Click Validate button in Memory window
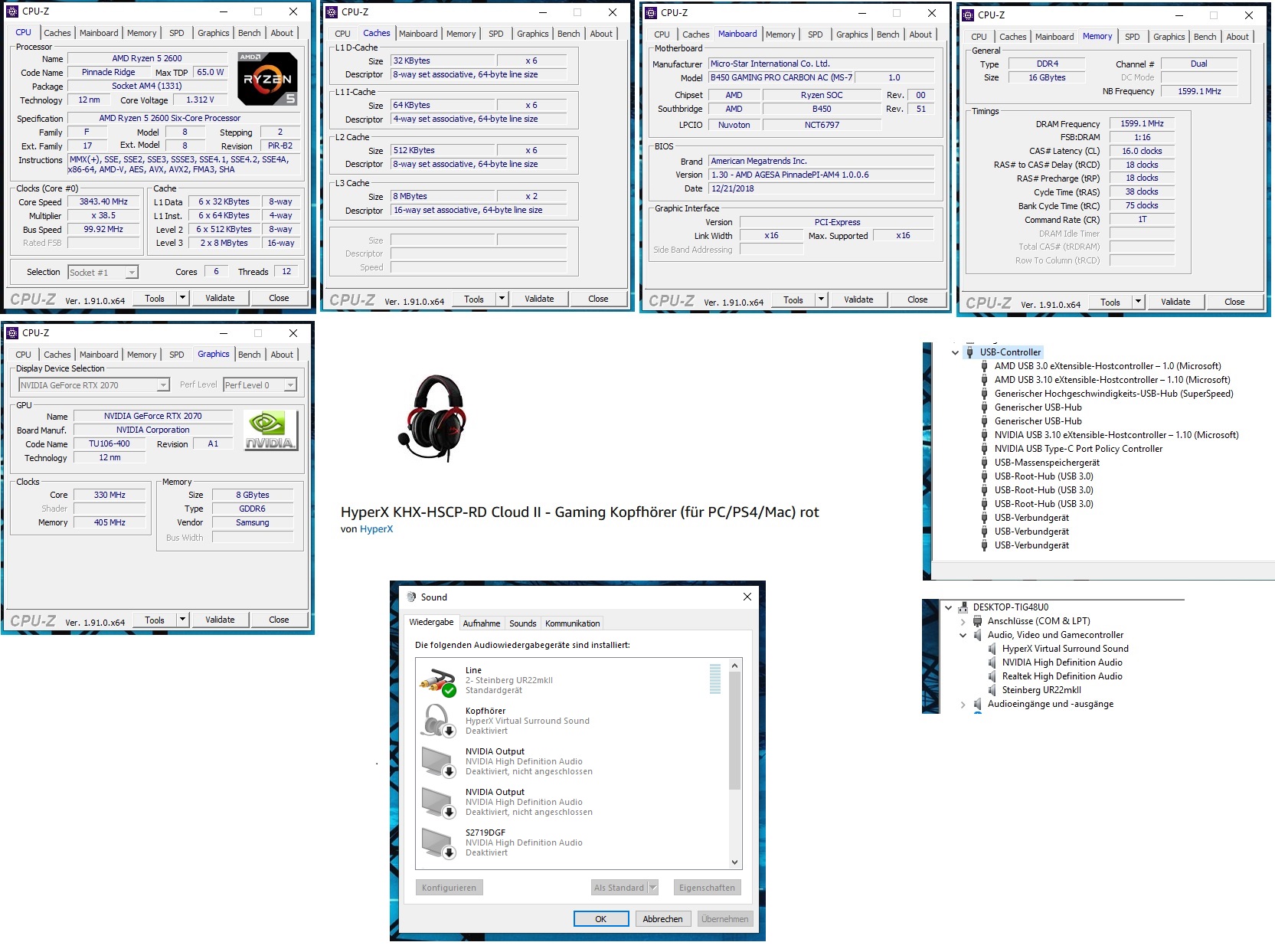Screen dimensions: 1275x952 coord(1175,302)
